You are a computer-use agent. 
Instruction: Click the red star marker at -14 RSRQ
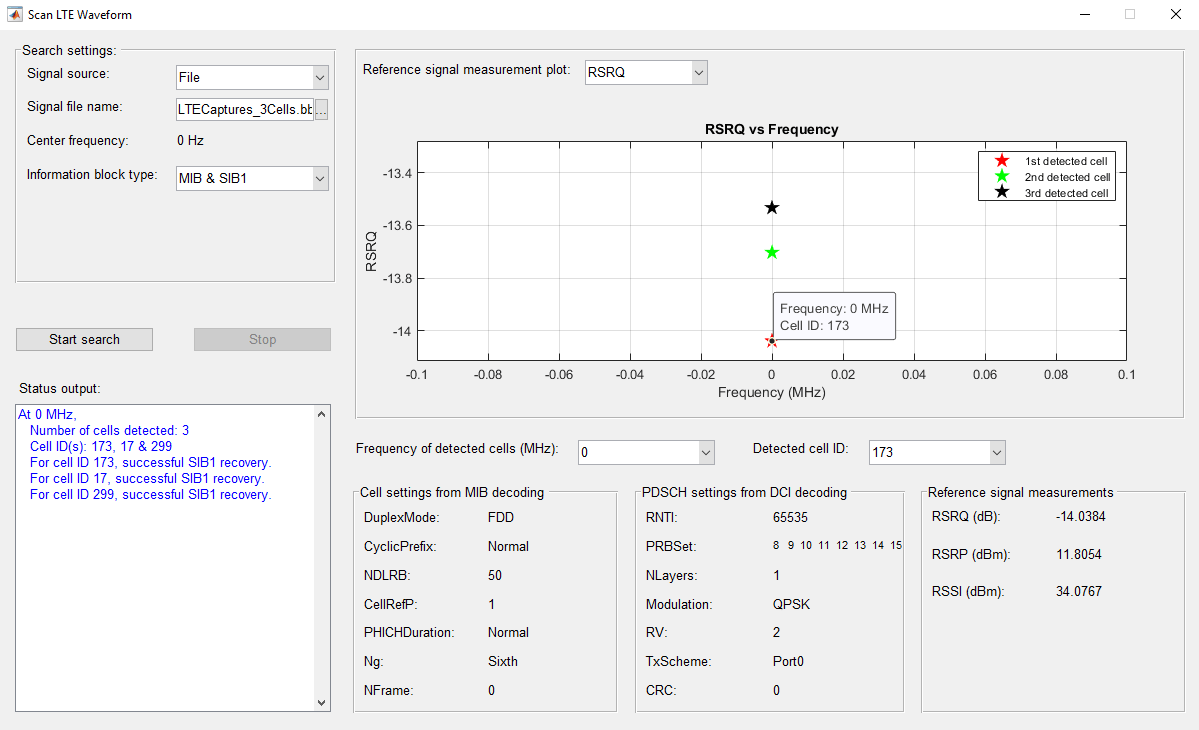tap(771, 341)
